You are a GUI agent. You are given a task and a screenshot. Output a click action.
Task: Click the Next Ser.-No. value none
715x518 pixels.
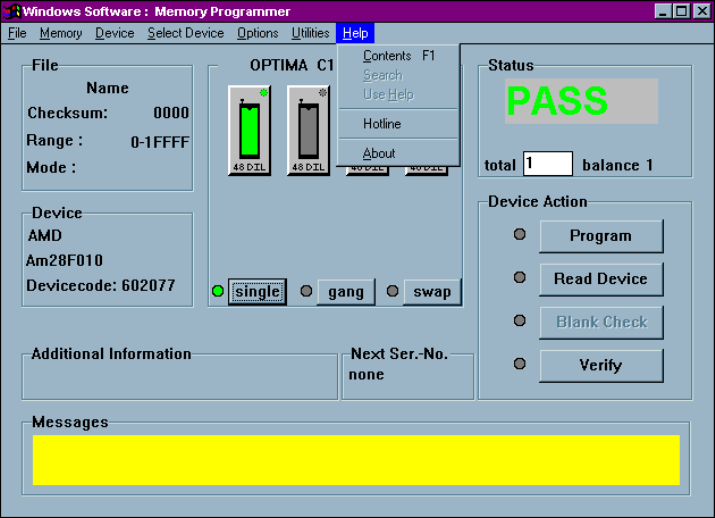[x=367, y=375]
